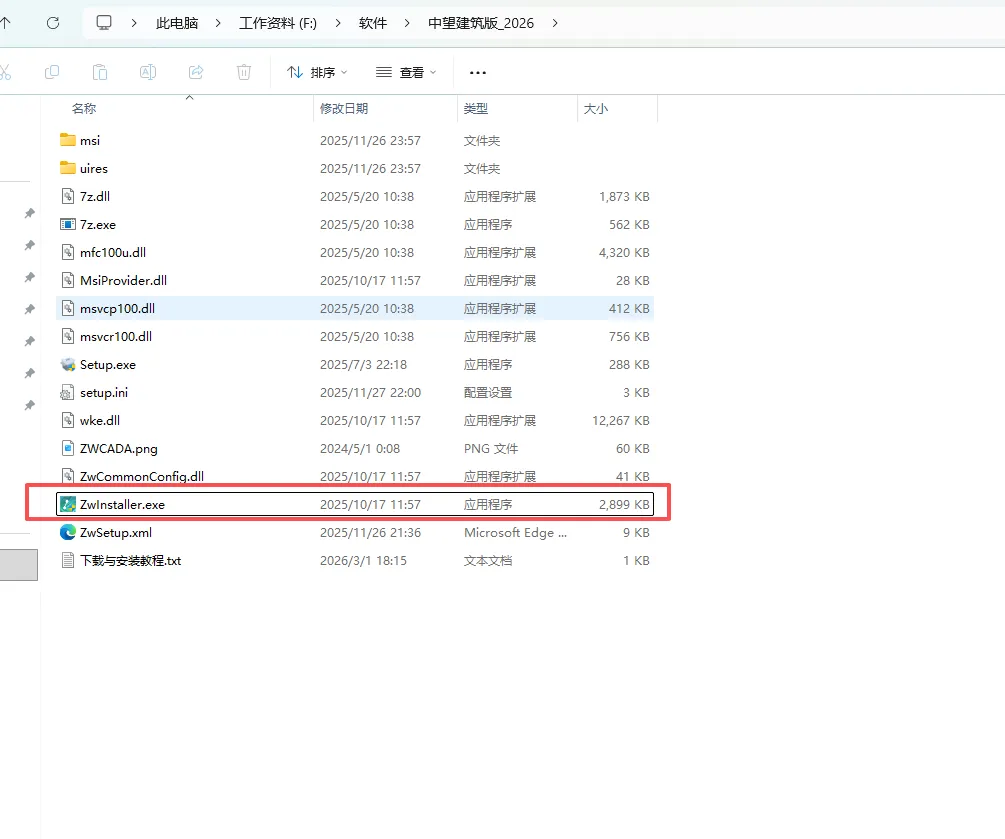This screenshot has height=839, width=1005.
Task: Click the 4,320 KB size cell
Action: (x=624, y=253)
